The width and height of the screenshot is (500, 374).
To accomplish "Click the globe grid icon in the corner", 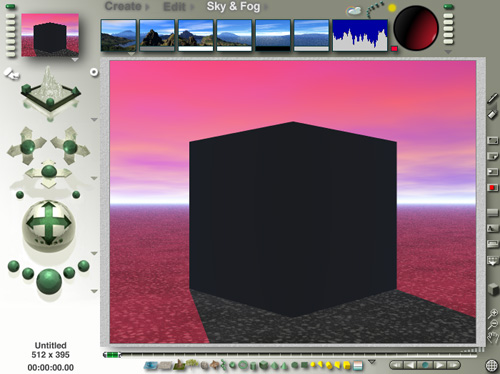I will point(492,365).
